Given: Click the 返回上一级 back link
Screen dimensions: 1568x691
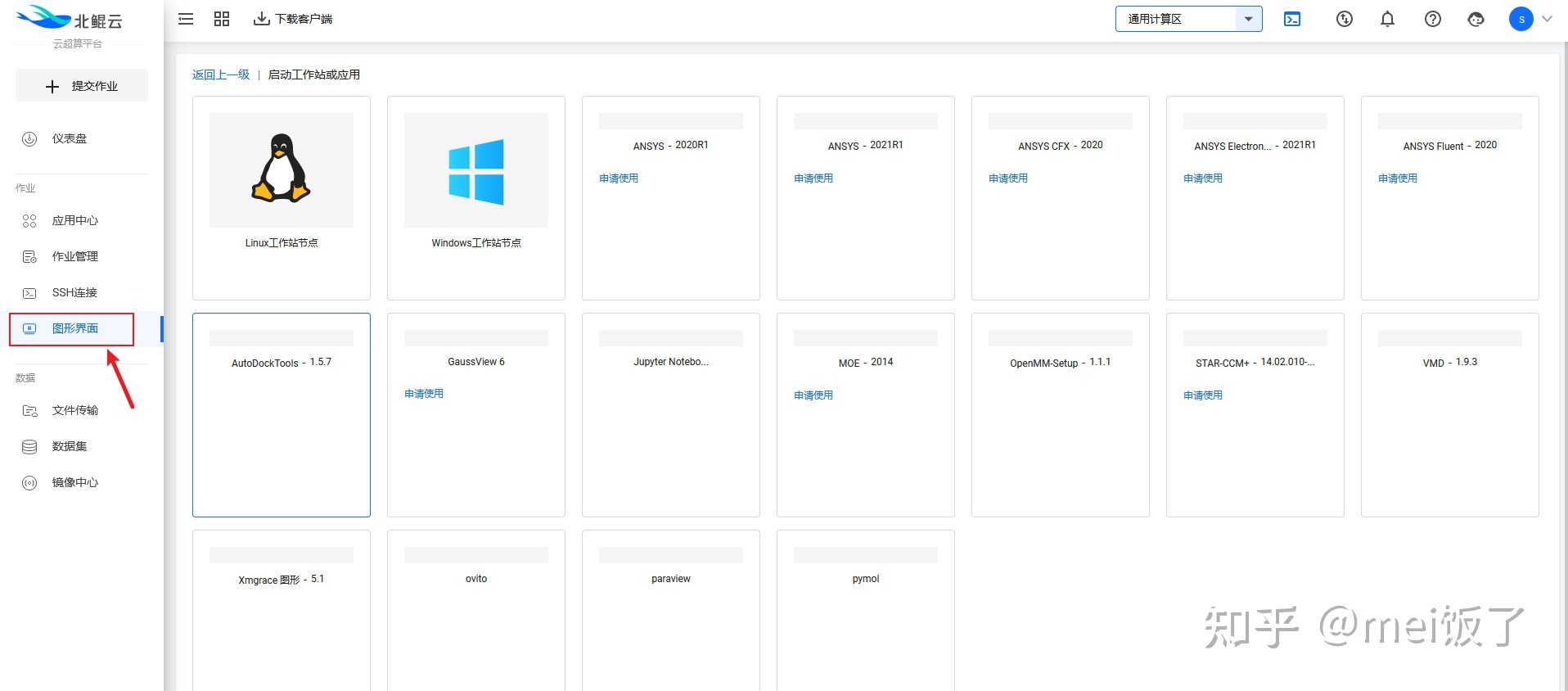Looking at the screenshot, I should click(221, 75).
